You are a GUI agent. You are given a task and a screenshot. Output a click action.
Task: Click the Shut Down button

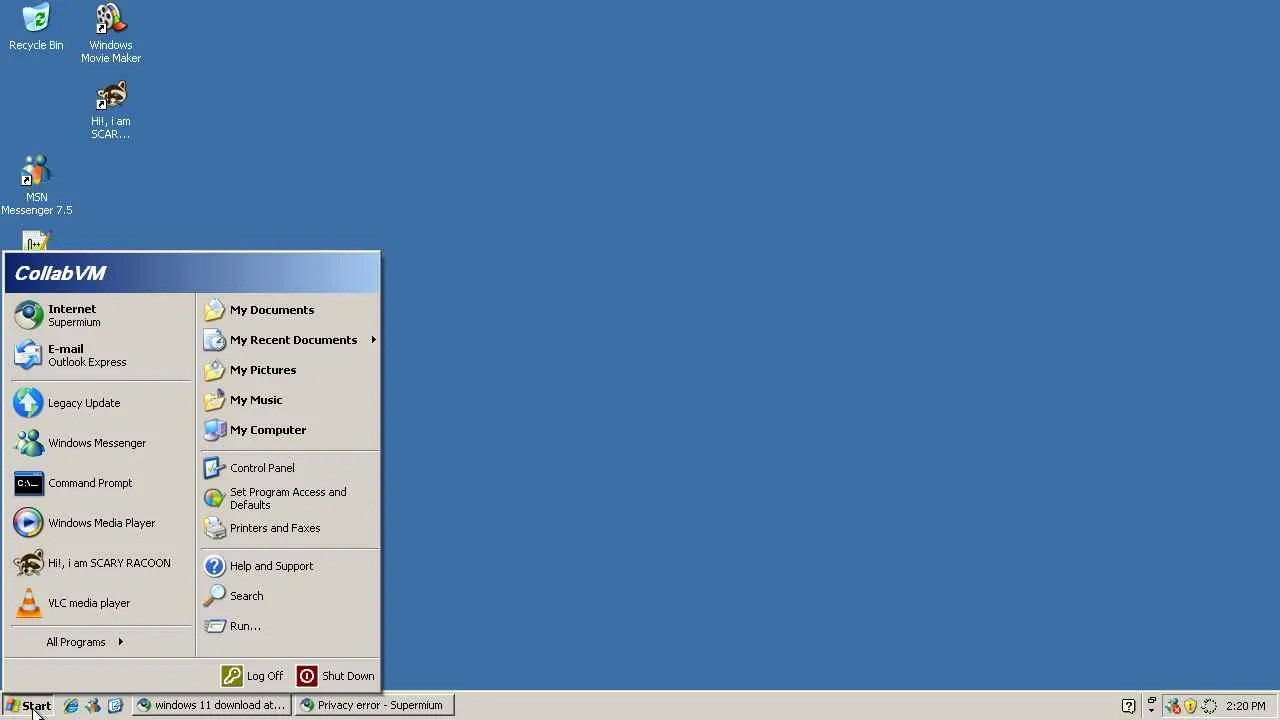(x=336, y=676)
